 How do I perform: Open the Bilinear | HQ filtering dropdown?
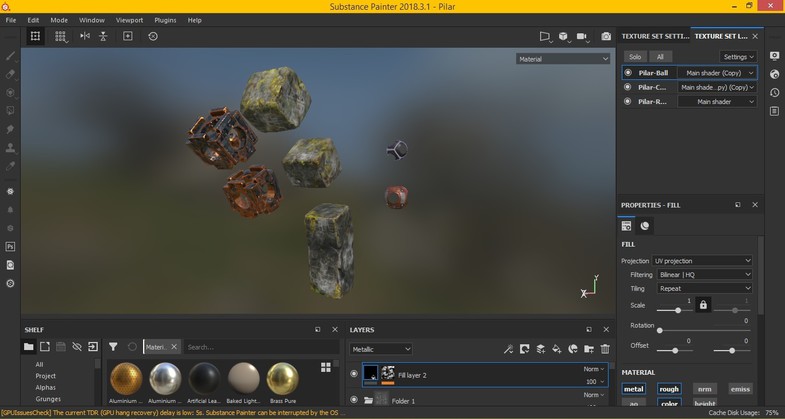click(x=704, y=274)
